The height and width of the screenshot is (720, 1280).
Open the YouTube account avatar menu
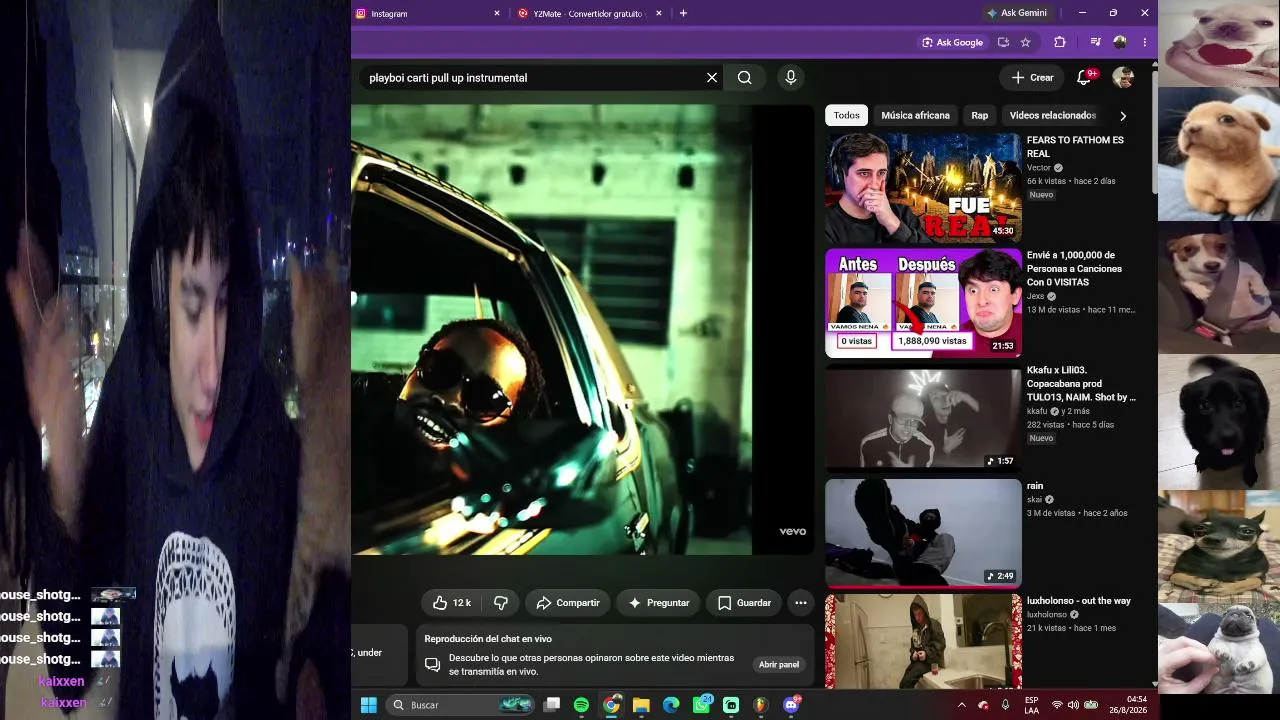click(1123, 78)
